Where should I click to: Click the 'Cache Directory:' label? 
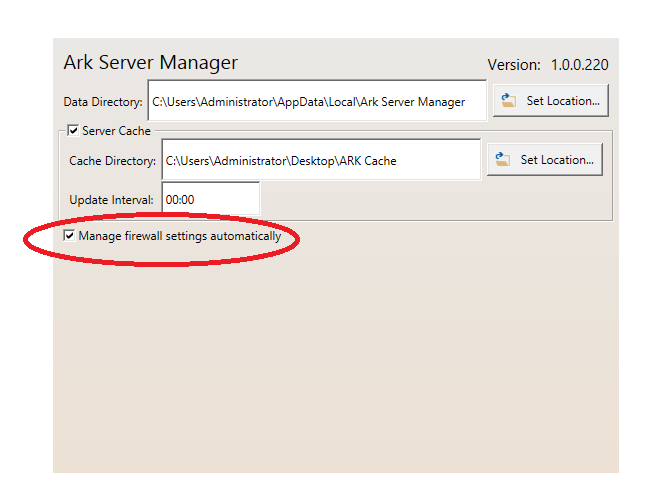click(x=112, y=161)
